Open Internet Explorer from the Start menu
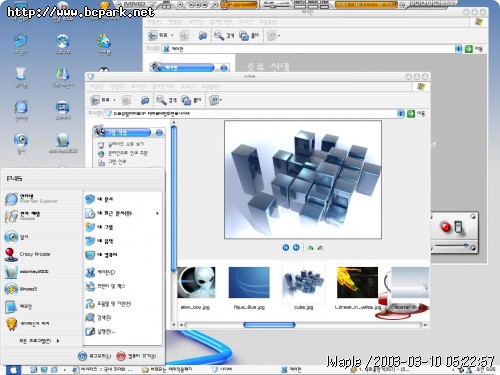The height and width of the screenshot is (375, 500). (x=32, y=199)
